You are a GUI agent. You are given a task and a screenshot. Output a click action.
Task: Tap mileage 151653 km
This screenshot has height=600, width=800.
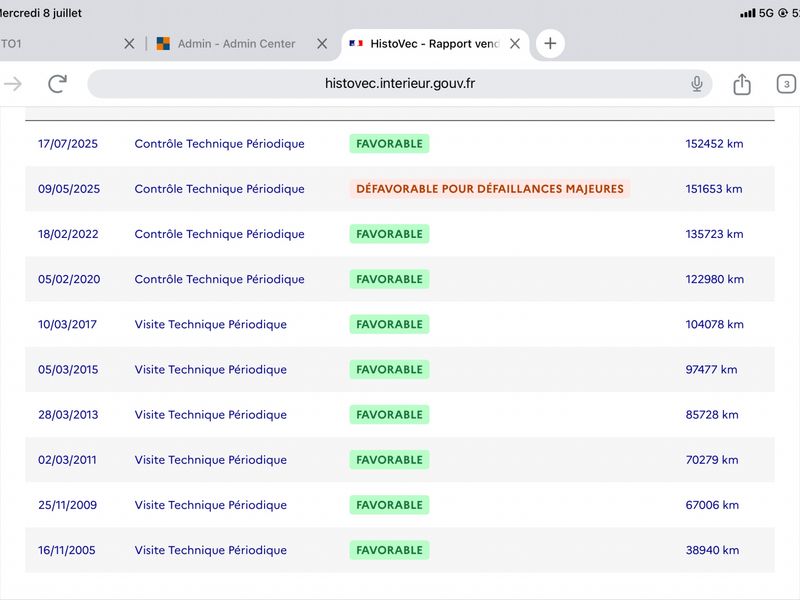[714, 189]
